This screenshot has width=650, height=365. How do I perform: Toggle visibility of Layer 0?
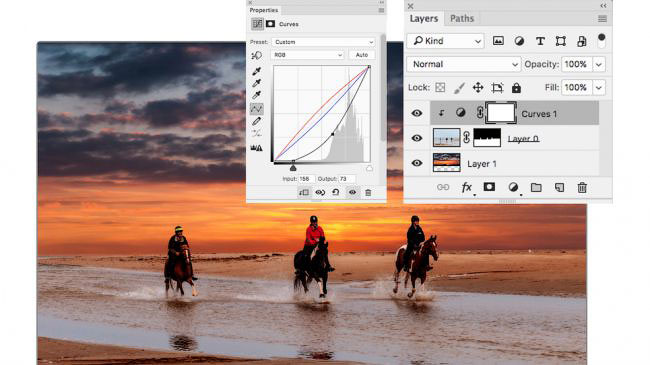pos(417,138)
